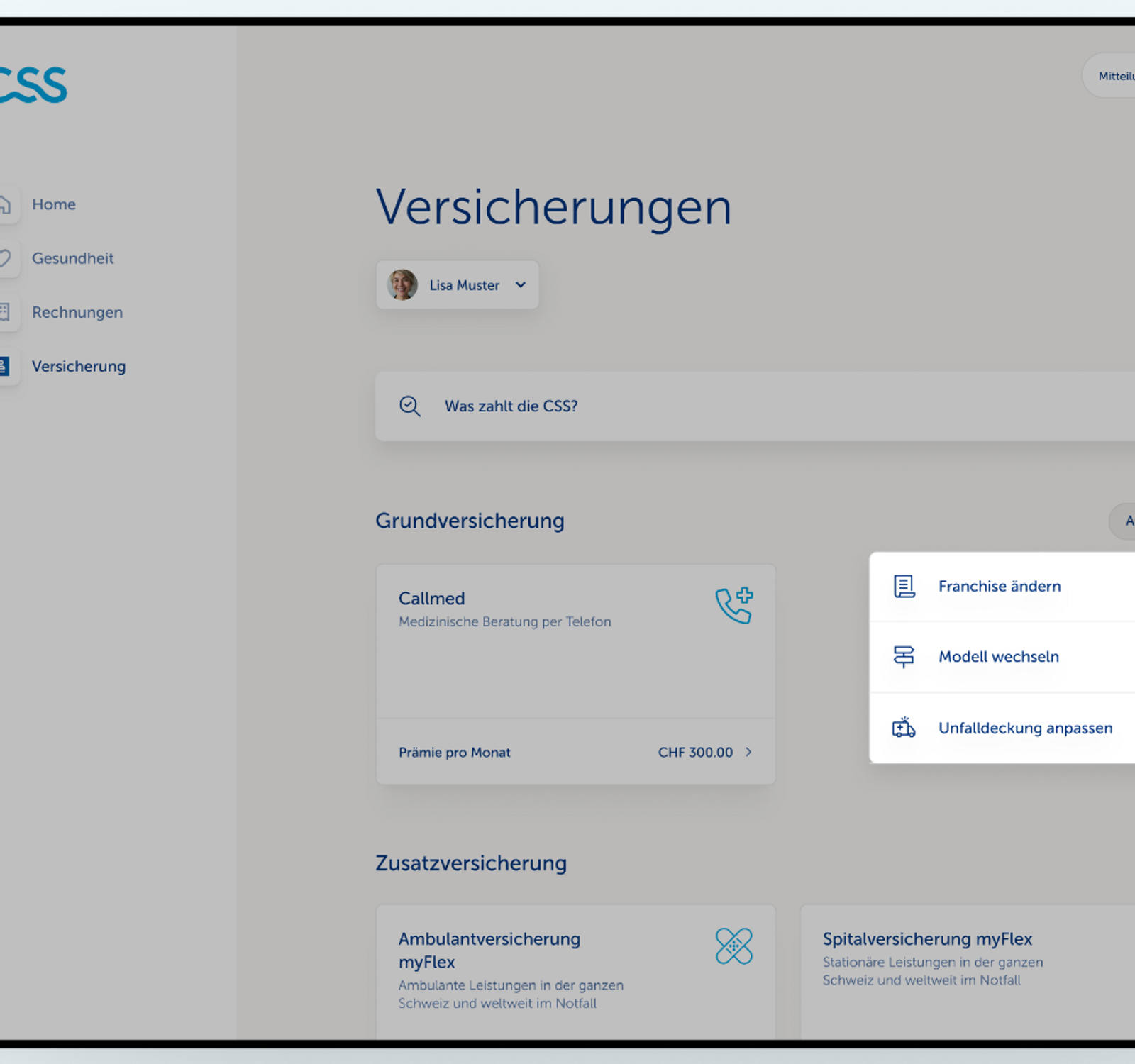Select the Home icon in the sidebar
Screen dimensions: 1135x1064
(x=4, y=204)
